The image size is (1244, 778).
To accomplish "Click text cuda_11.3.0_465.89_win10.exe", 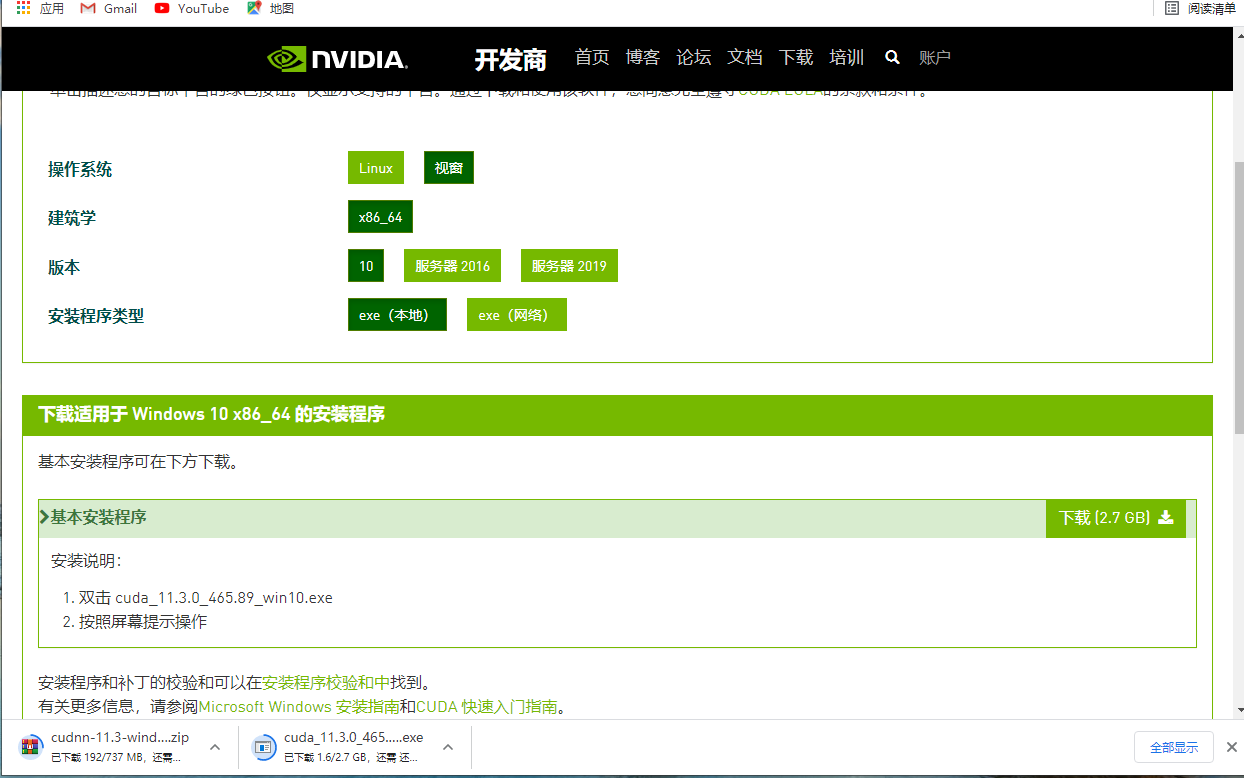I will tap(224, 598).
